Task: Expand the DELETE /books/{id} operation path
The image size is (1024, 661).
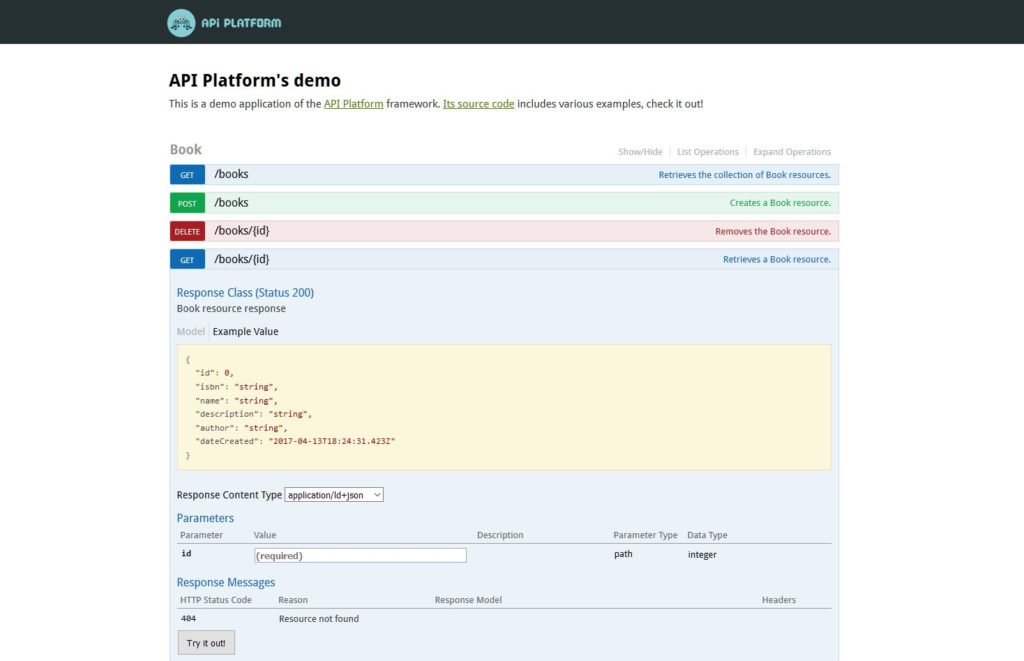Action: [242, 231]
